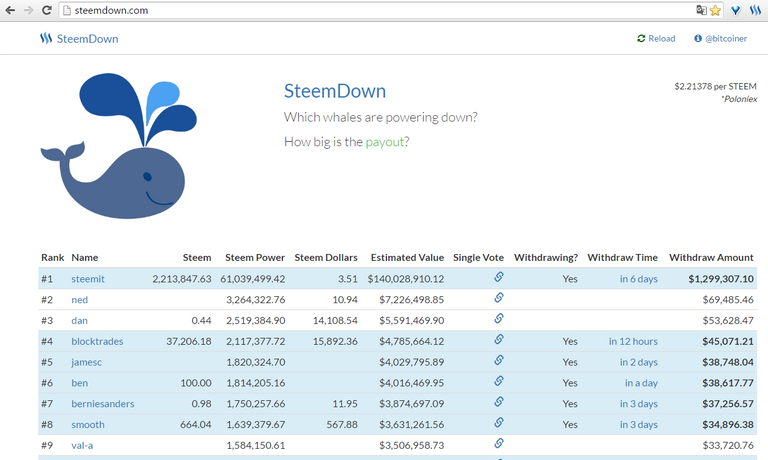Open single vote link icon for ned

[x=499, y=297]
